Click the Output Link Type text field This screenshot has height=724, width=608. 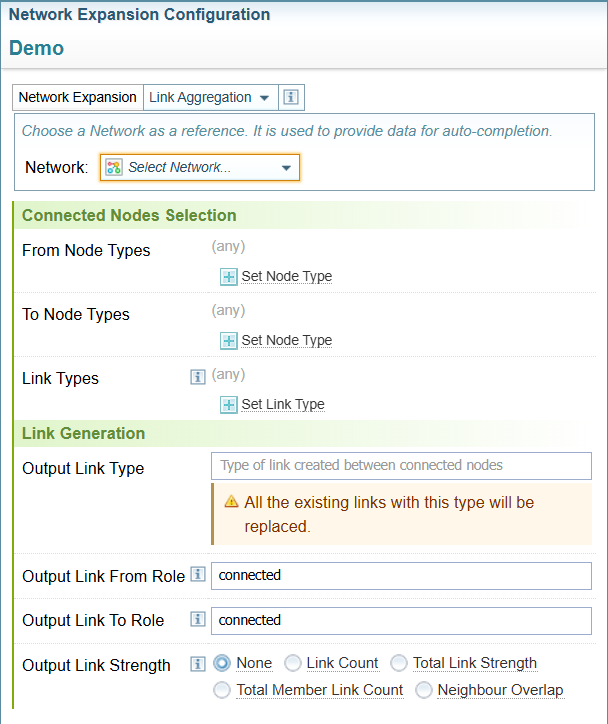point(401,465)
